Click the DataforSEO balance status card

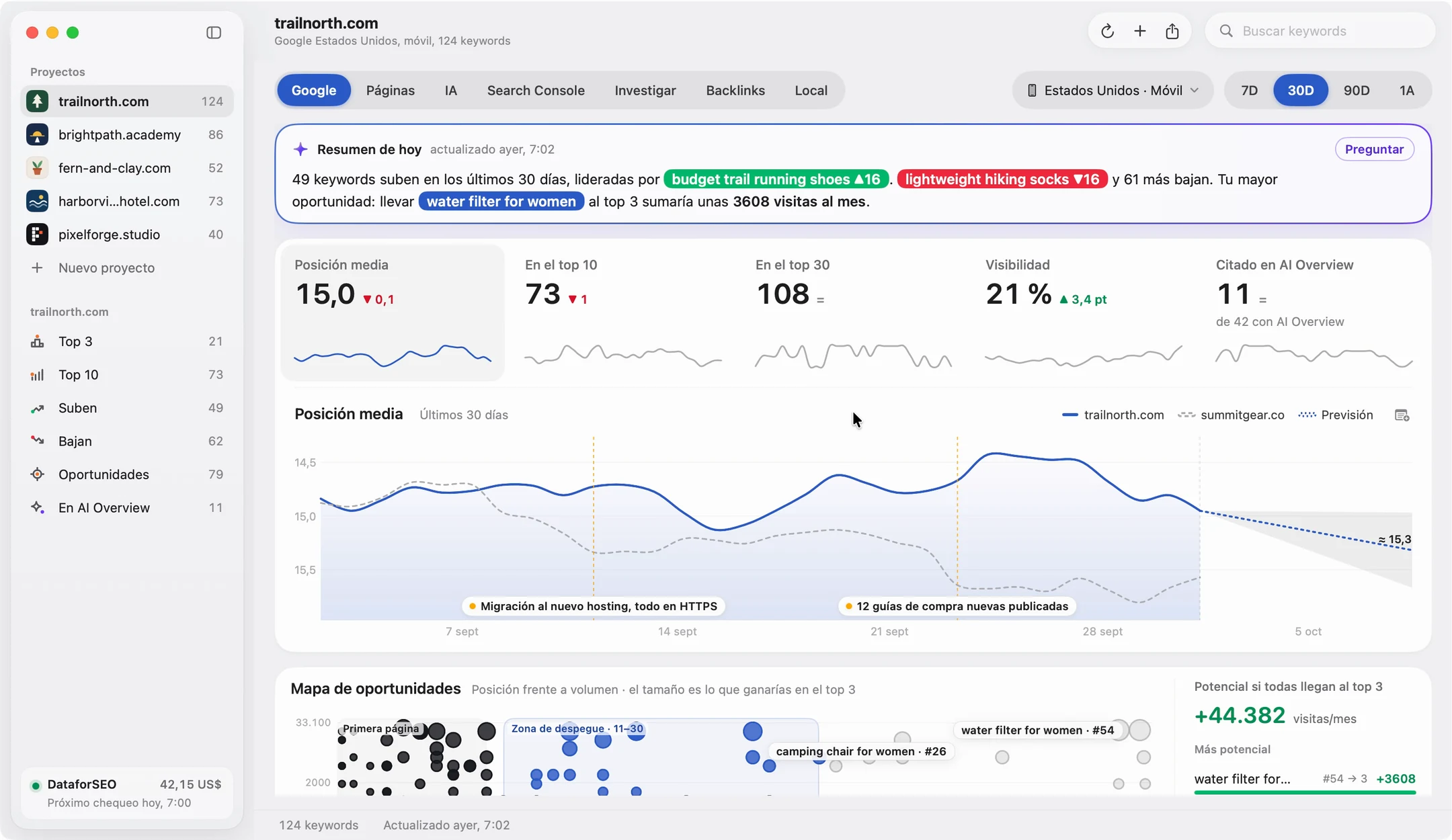click(x=126, y=793)
